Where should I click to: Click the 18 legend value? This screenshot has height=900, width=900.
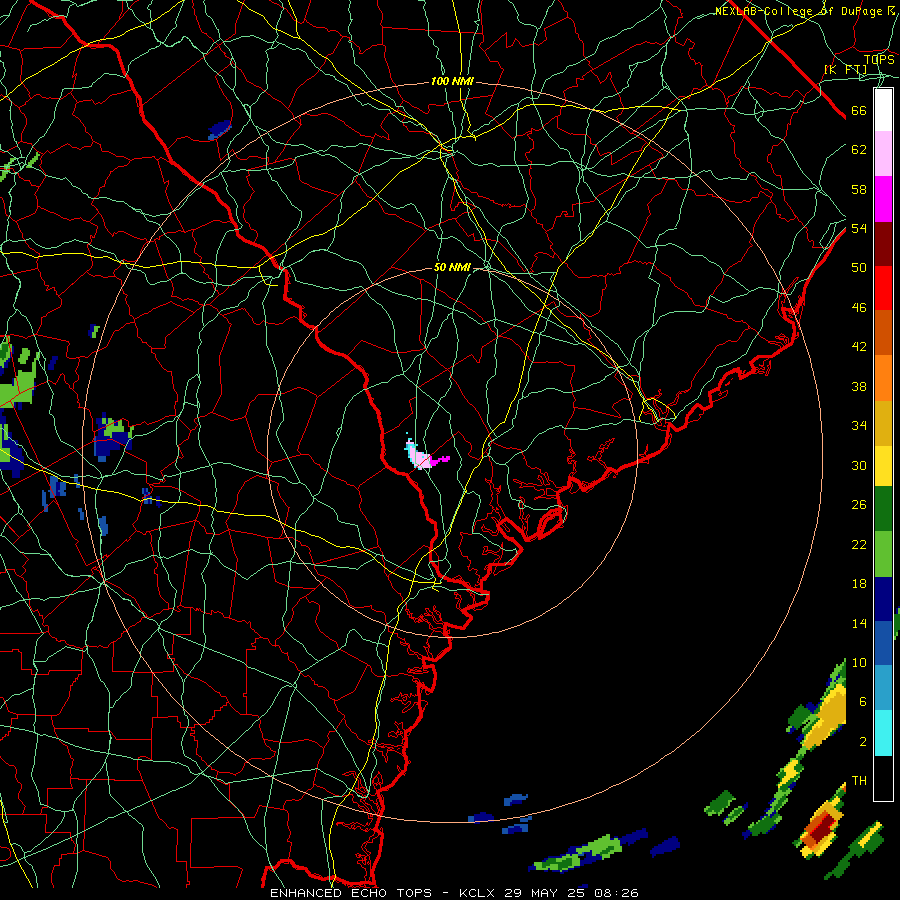tap(859, 584)
